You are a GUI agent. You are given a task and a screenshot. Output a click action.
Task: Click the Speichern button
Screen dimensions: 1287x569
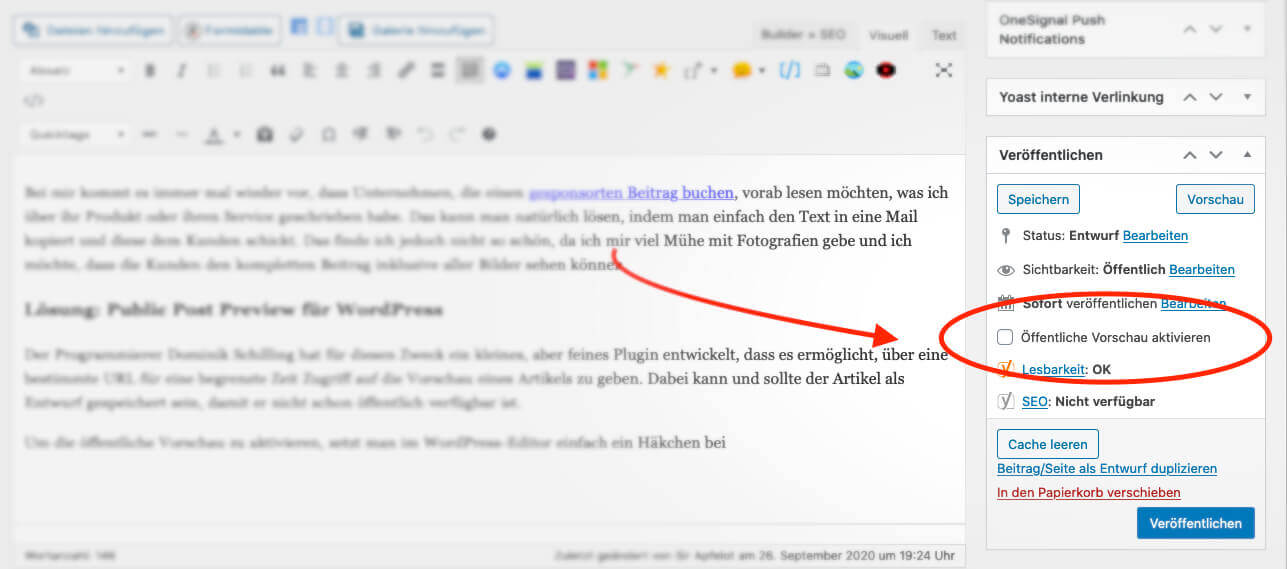(x=1038, y=199)
